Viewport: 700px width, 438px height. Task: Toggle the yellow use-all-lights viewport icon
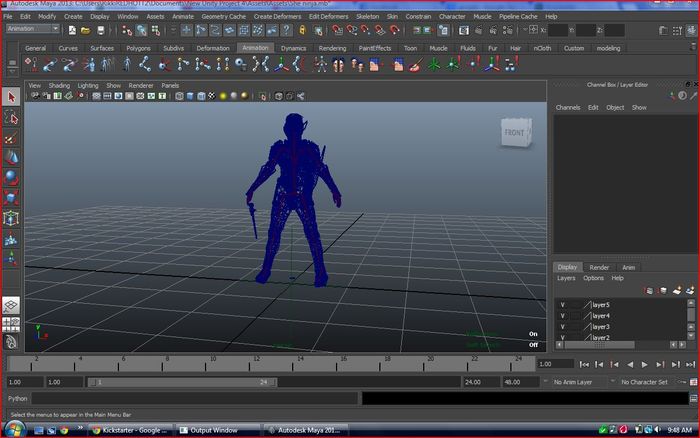223,96
